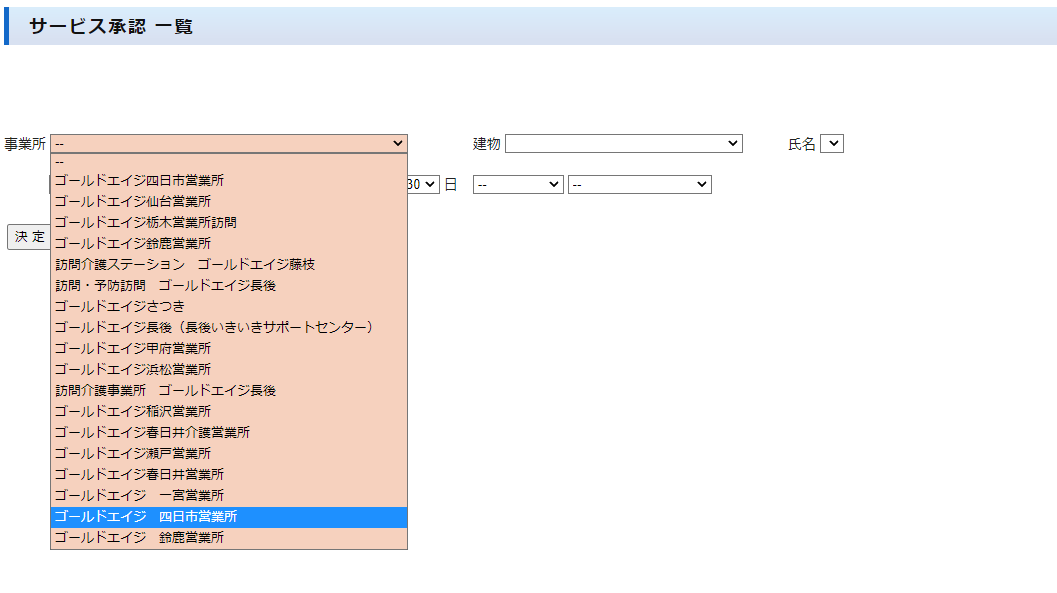Open the 建物 dropdown
This screenshot has height=593, width=1057.
coord(623,144)
